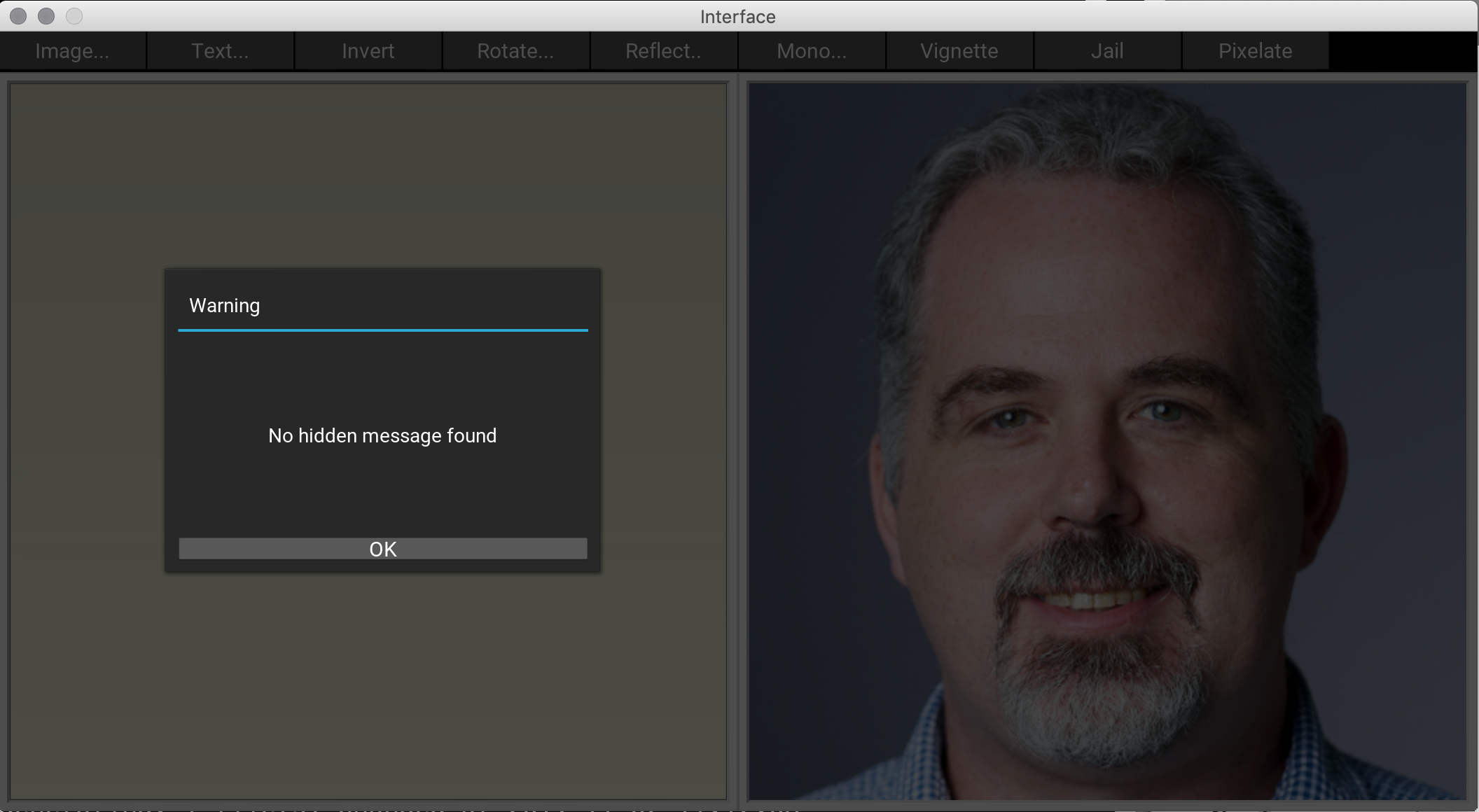This screenshot has height=812, width=1479.
Task: Click the portrait photo in right panel
Action: tap(1106, 441)
